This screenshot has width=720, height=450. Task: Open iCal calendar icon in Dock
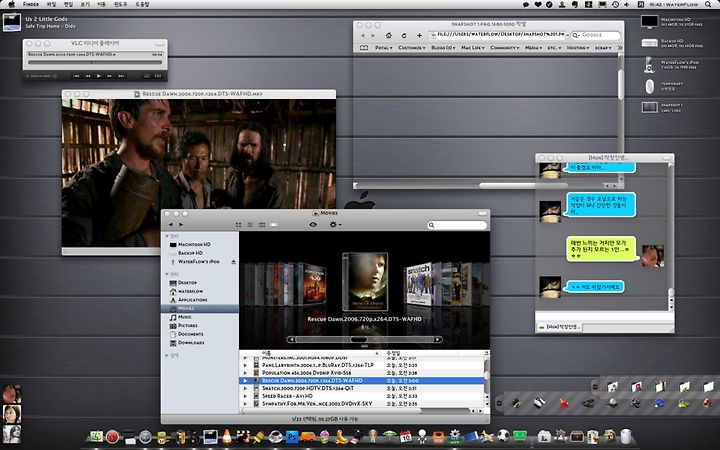tap(405, 436)
